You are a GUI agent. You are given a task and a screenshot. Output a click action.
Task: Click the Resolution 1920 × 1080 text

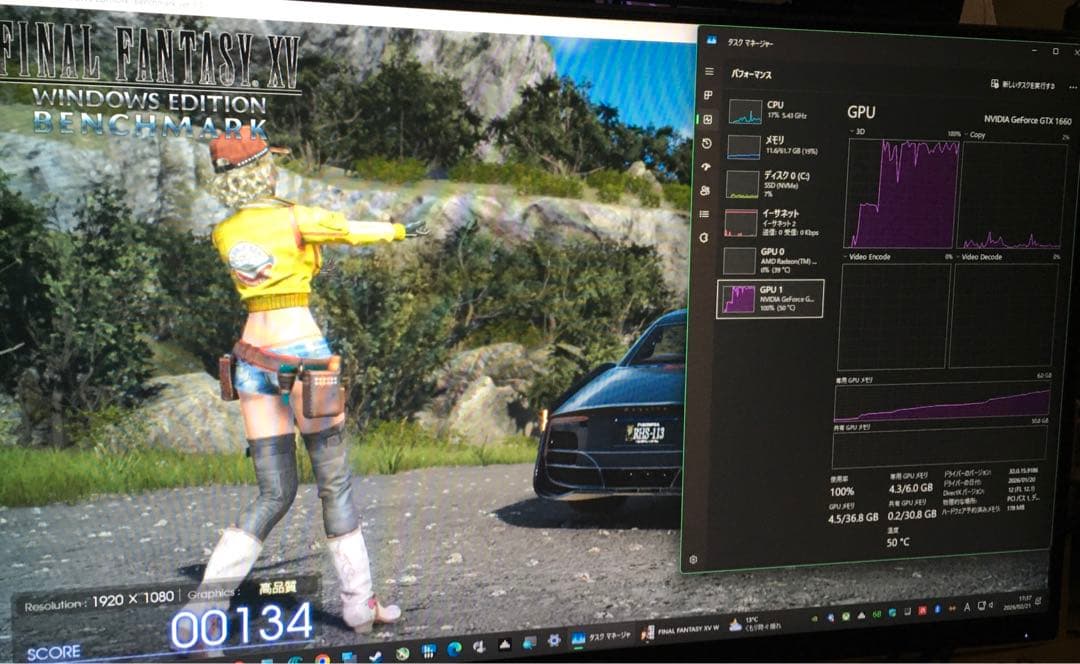click(x=99, y=602)
